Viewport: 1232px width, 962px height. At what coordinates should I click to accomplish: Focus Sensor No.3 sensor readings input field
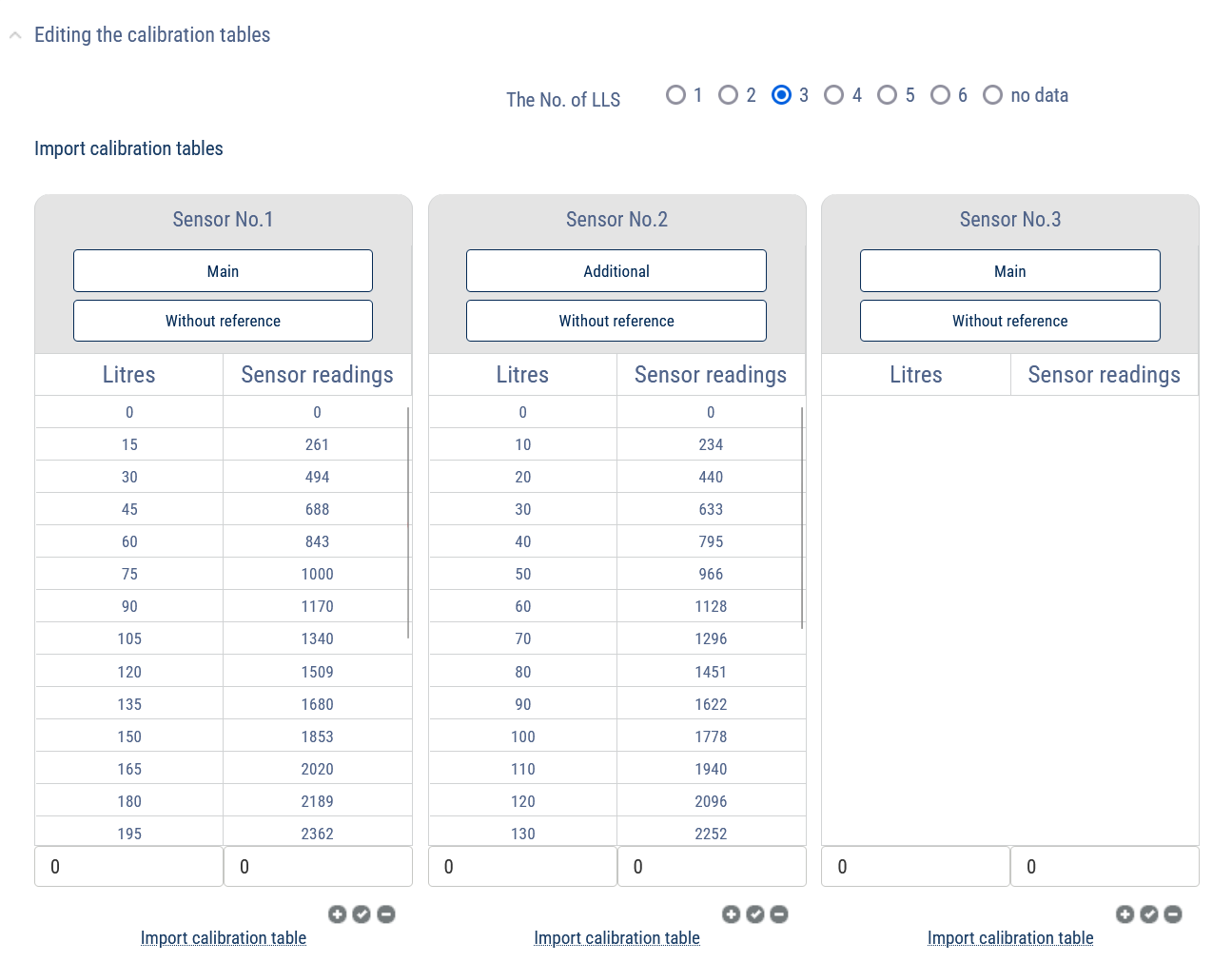tap(1105, 867)
